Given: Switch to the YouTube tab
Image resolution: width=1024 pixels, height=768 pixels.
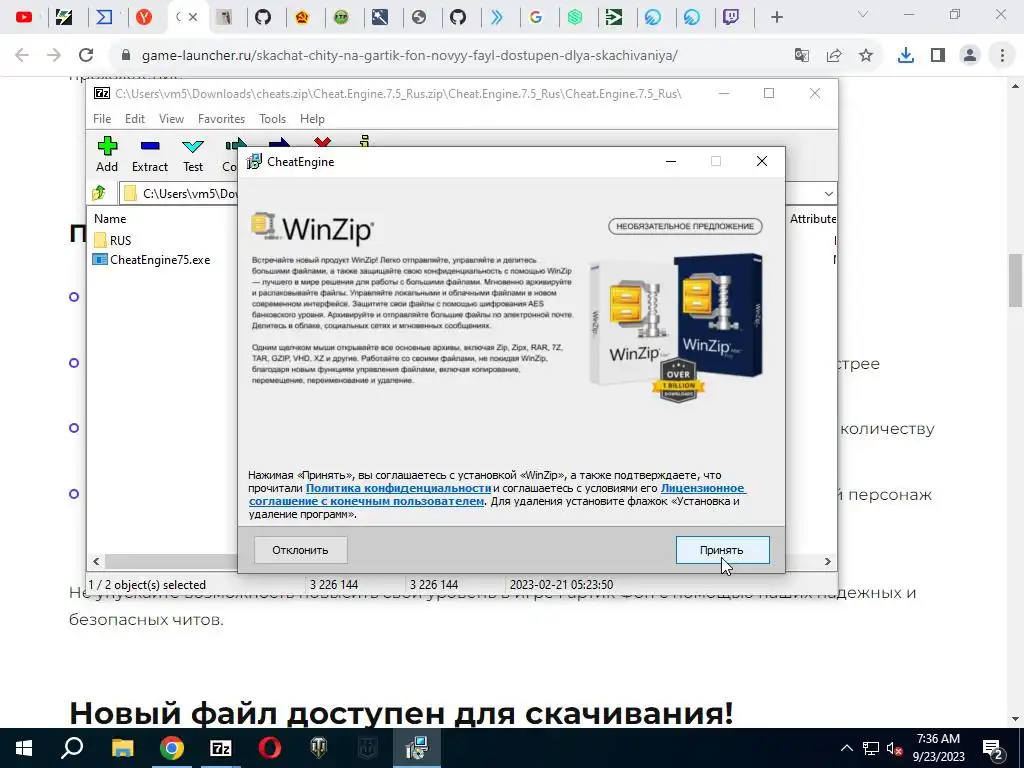Looking at the screenshot, I should (24, 17).
